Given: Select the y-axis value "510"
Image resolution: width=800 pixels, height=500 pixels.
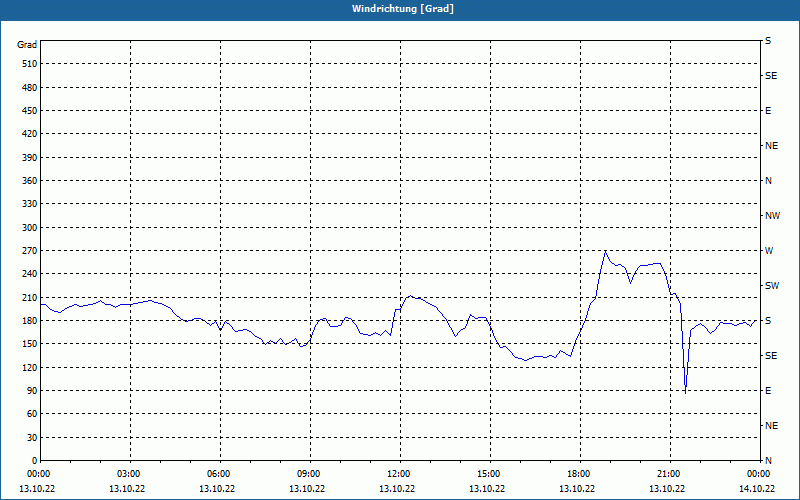Looking at the screenshot, I should [30, 64].
